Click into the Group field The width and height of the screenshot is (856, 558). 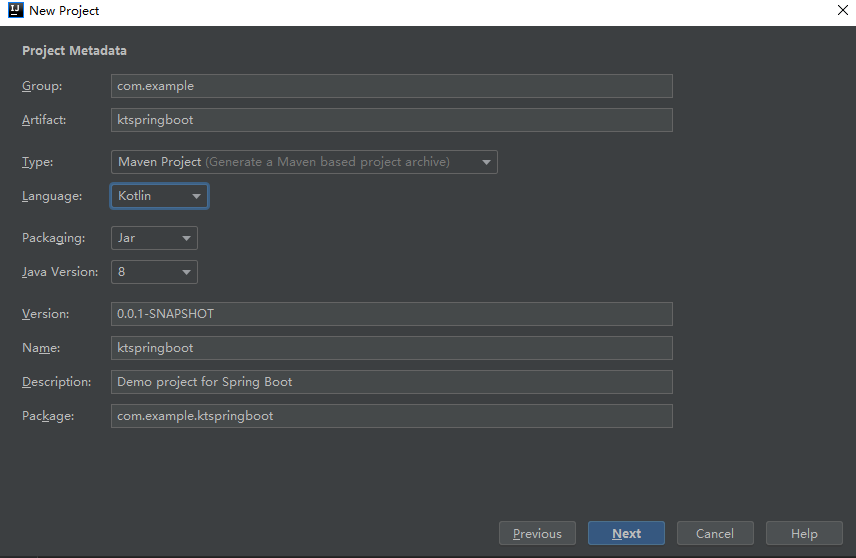pyautogui.click(x=391, y=86)
